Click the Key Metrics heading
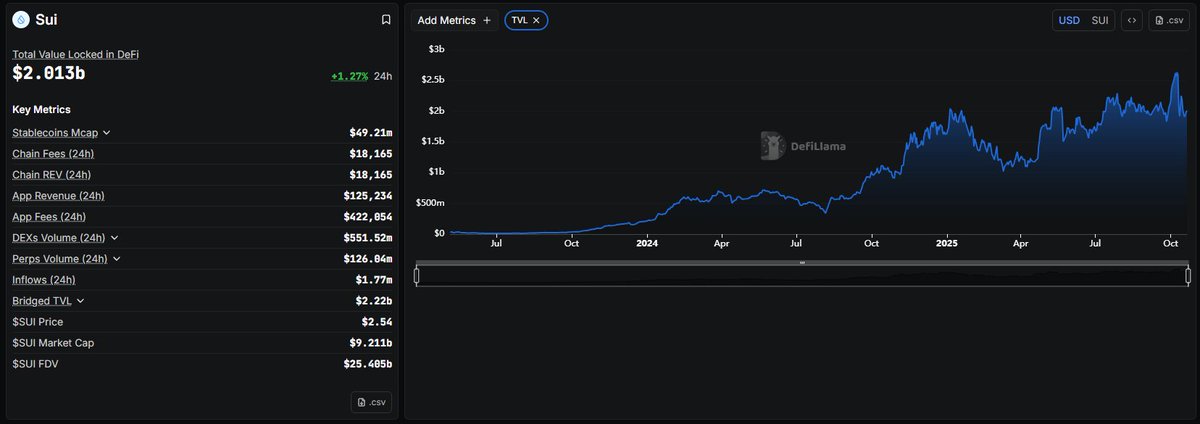Viewport: 1200px width, 424px height. (x=41, y=109)
